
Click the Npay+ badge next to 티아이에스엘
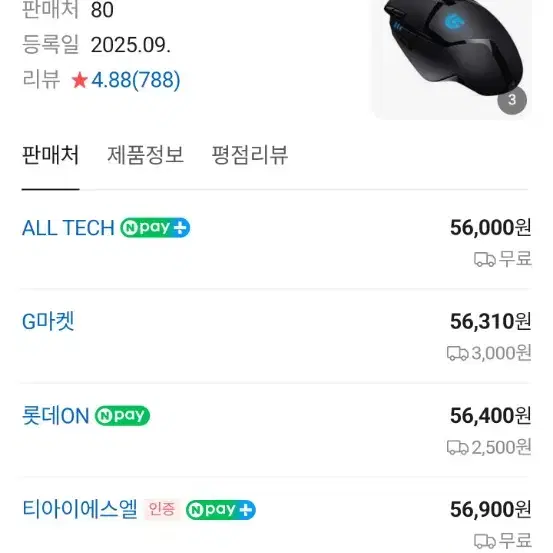point(221,510)
